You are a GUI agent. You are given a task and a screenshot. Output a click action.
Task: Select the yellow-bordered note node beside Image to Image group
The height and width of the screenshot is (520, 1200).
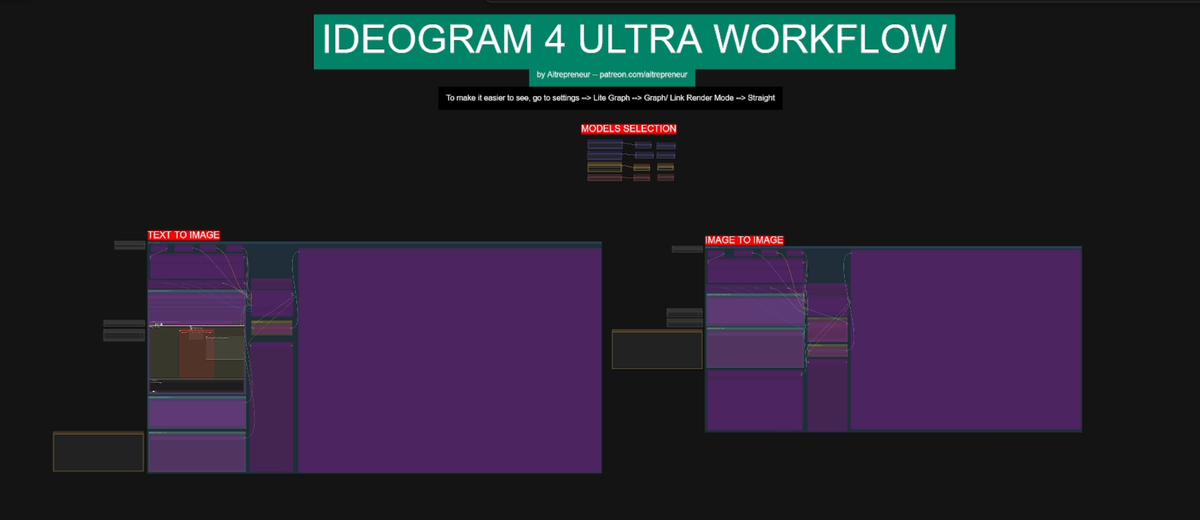(657, 349)
